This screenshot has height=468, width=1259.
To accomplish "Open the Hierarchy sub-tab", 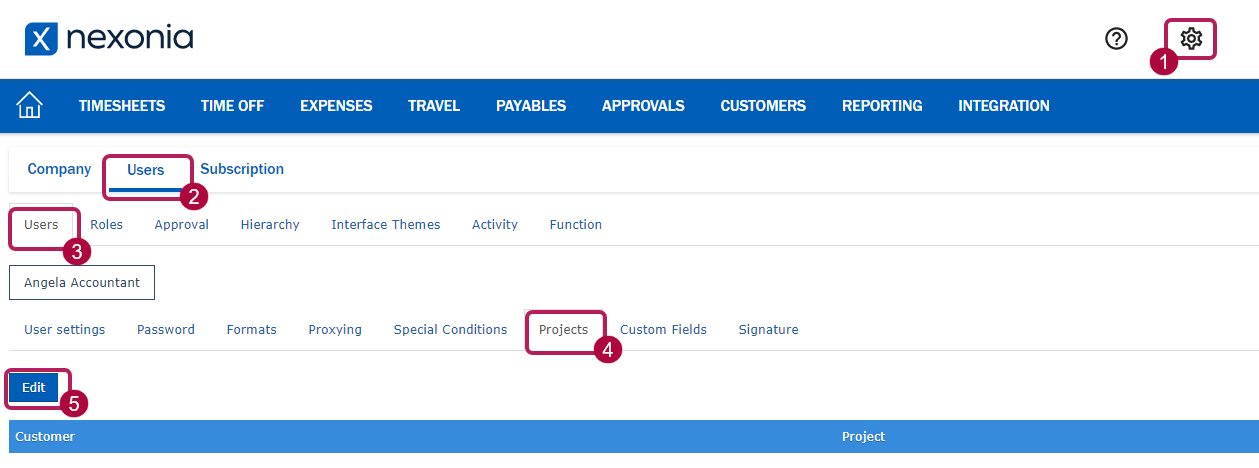I will pyautogui.click(x=270, y=225).
